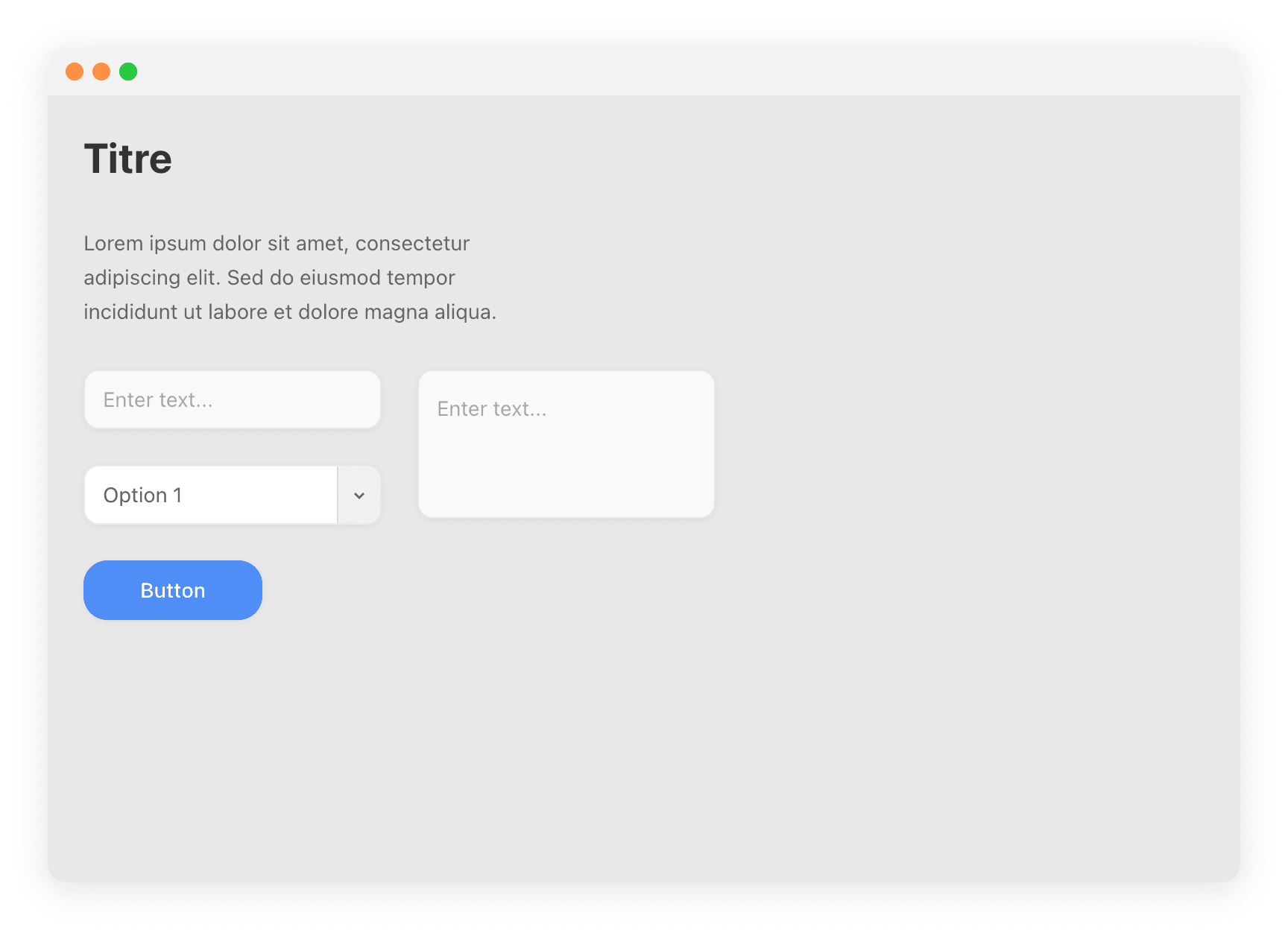Screen dimensions: 1288x930
Task: Click the placeholder text inside the text area
Action: click(492, 409)
